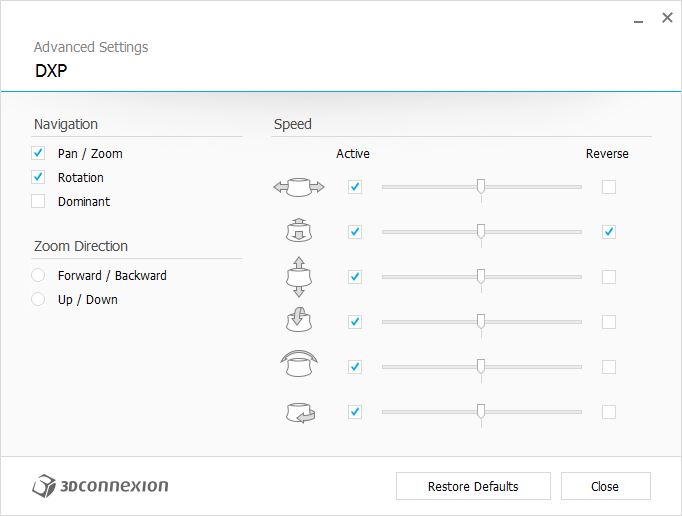Enable Reverse for up/down axis
This screenshot has width=682, height=516.
tap(609, 277)
